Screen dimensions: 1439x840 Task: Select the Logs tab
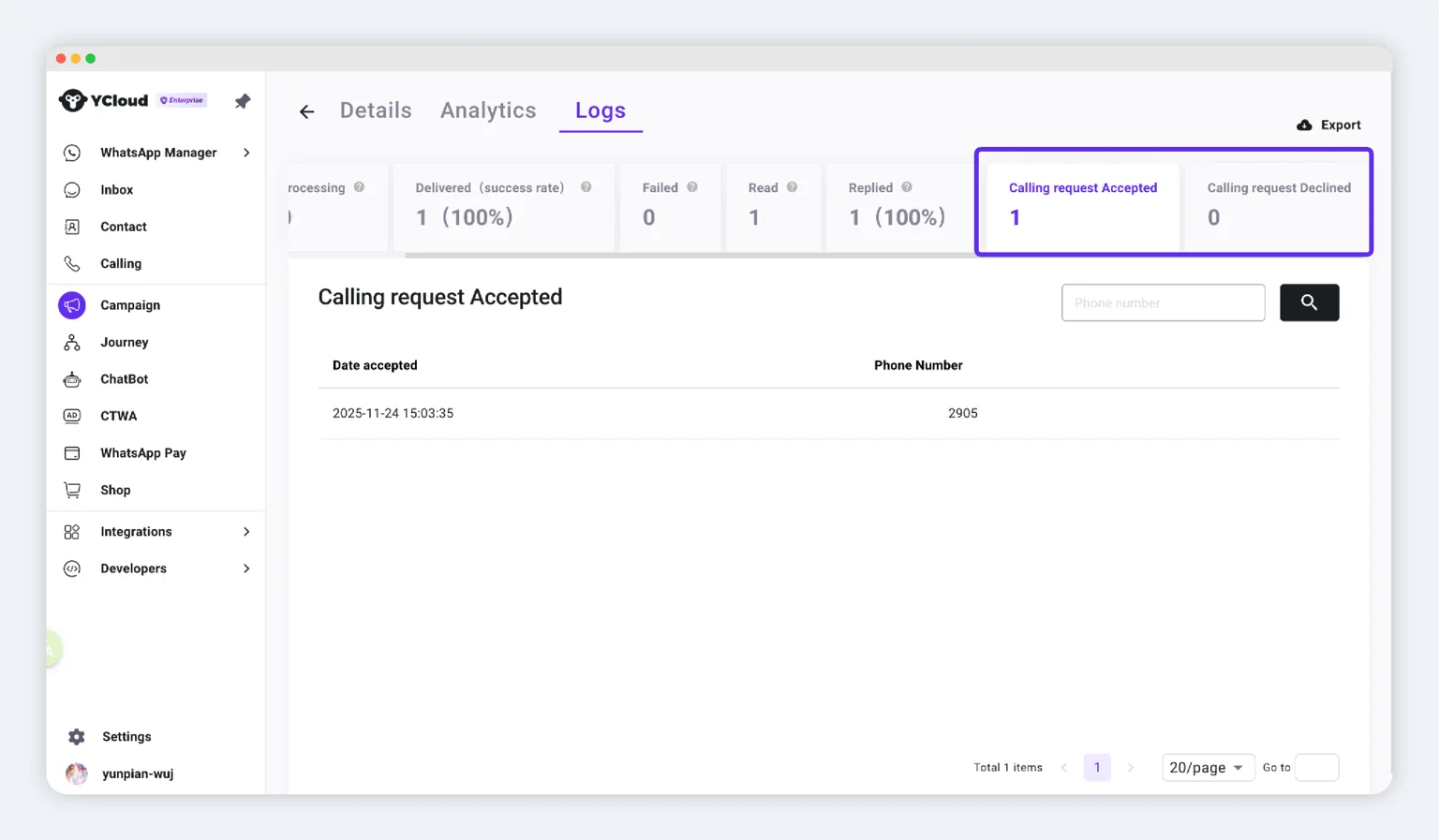(x=601, y=111)
